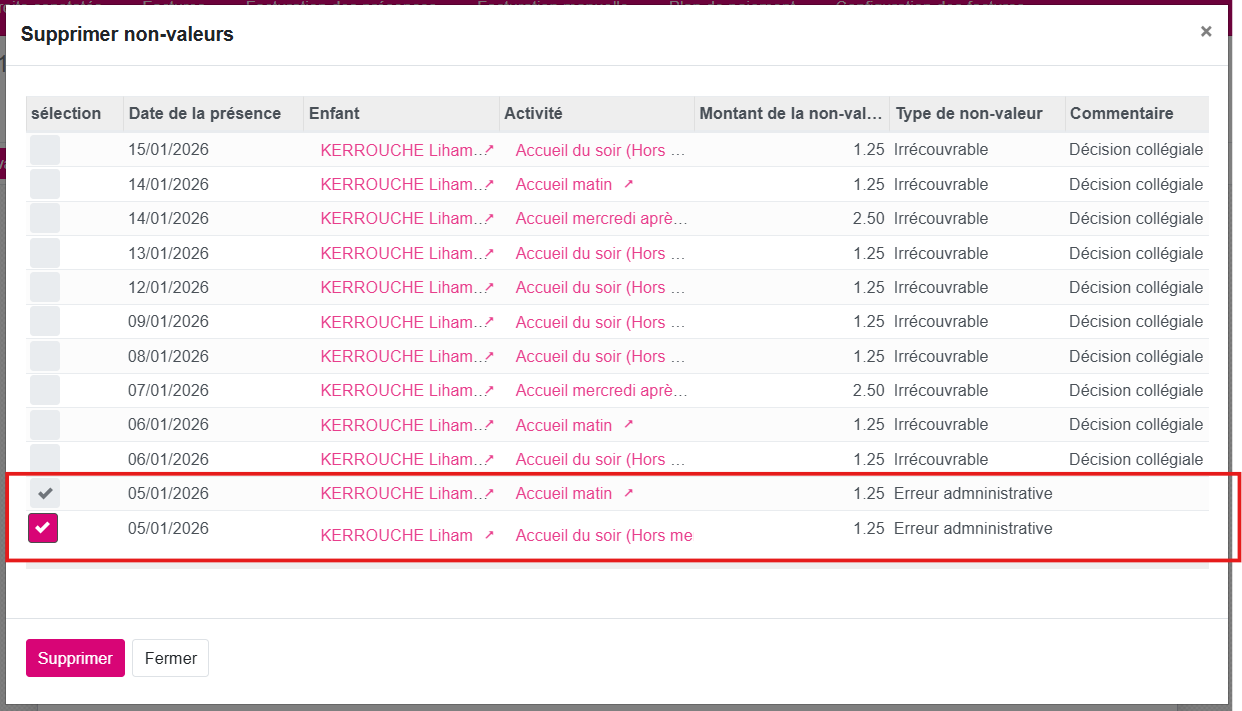
Task: Click the pink Supprimer button
Action: pos(75,658)
